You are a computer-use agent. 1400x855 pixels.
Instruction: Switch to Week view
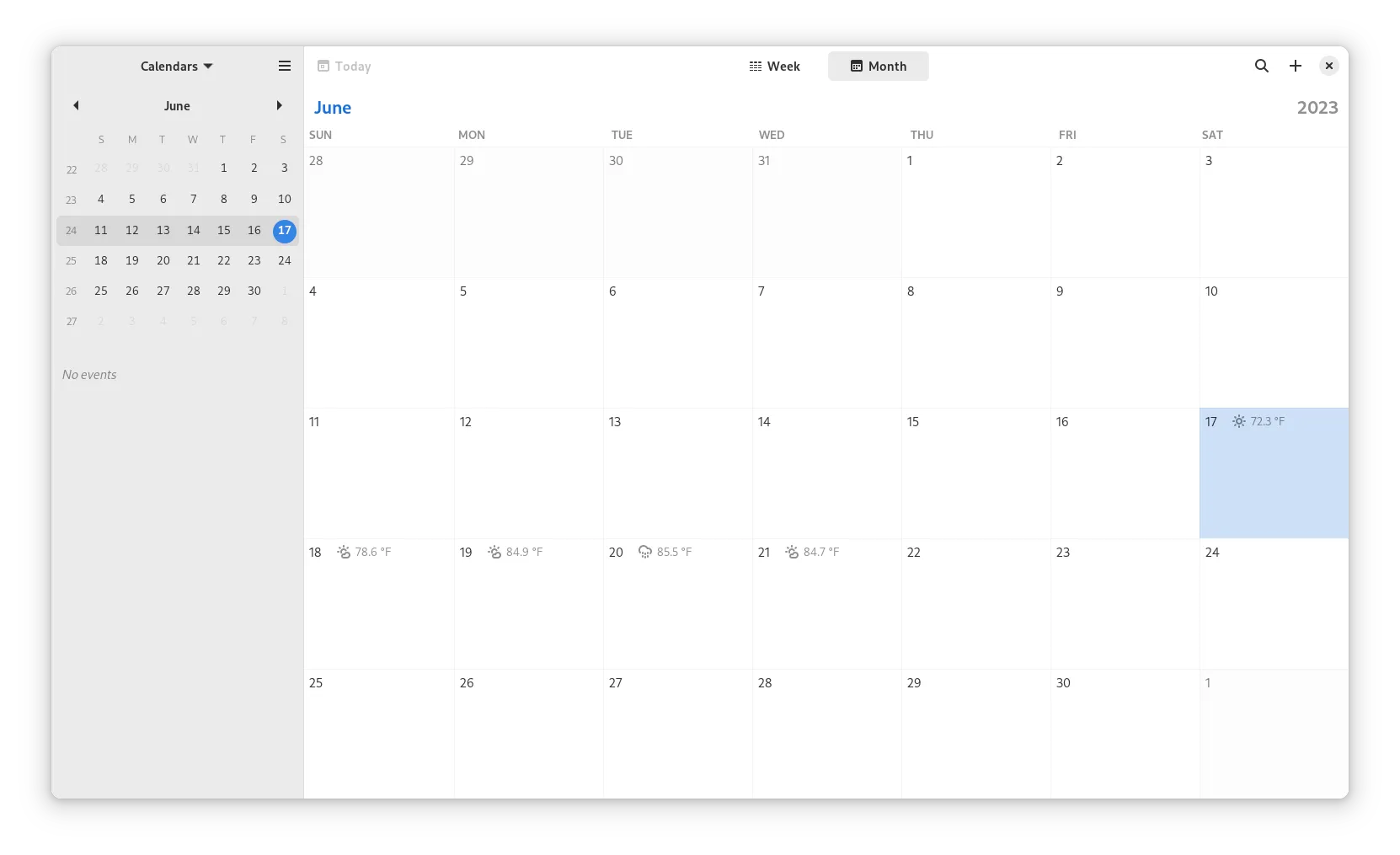point(774,66)
